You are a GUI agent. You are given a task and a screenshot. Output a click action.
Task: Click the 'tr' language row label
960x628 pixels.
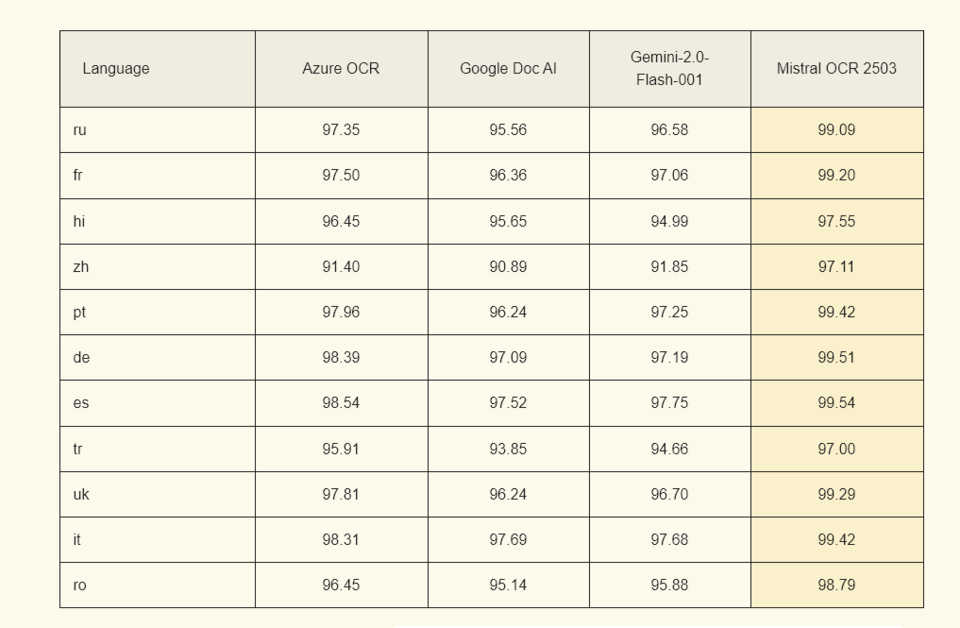click(78, 449)
